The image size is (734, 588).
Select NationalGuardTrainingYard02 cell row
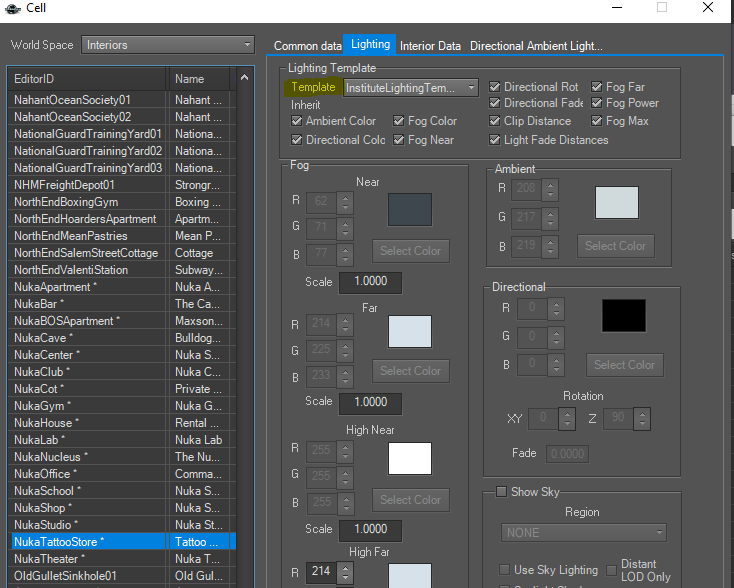point(122,151)
